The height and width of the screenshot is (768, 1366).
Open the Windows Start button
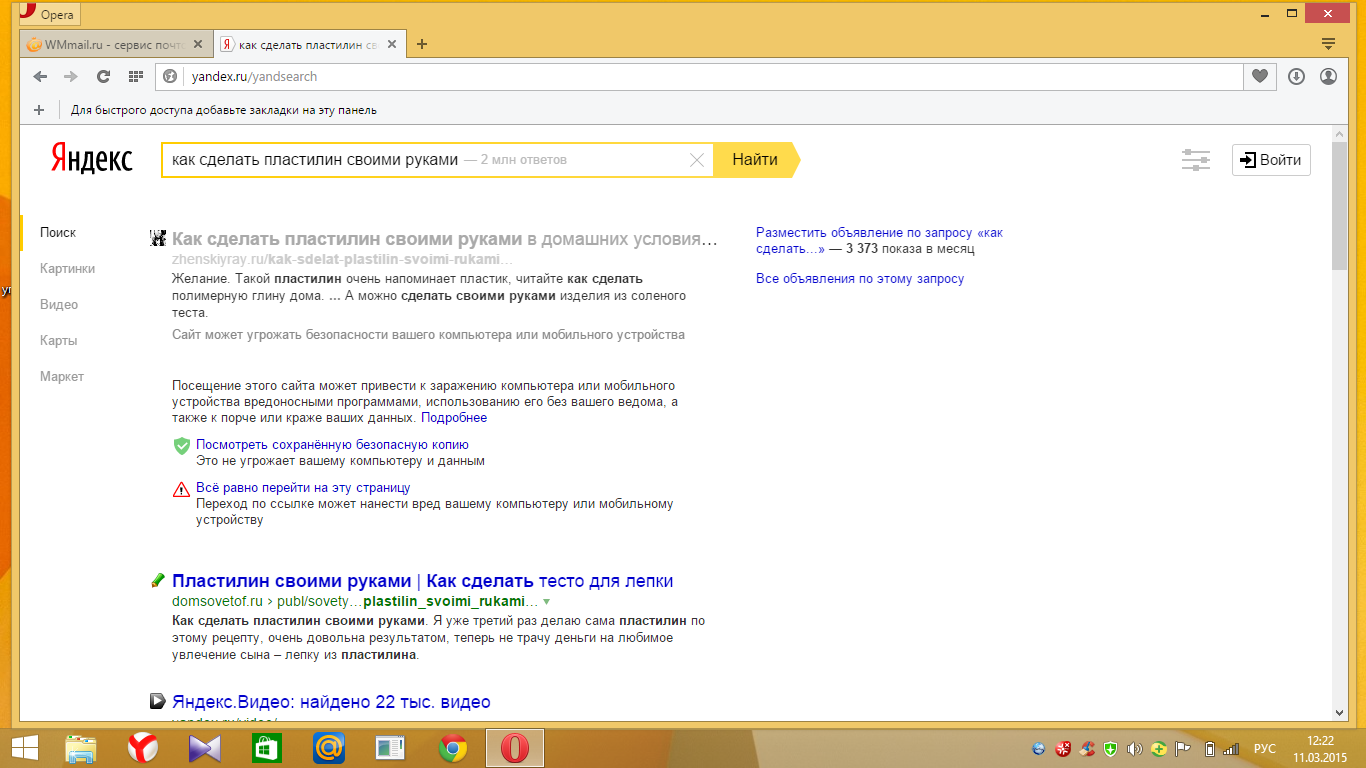click(23, 748)
